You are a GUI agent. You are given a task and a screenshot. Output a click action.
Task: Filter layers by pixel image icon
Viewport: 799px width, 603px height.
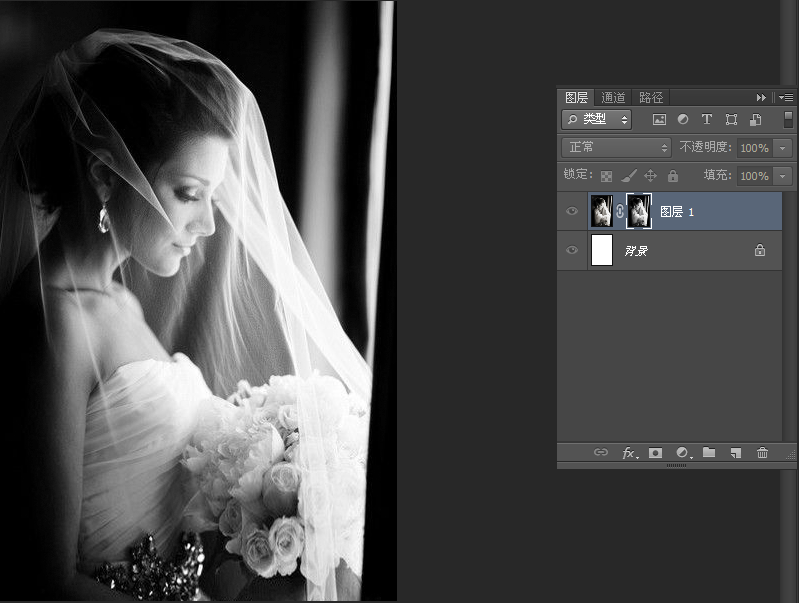[x=659, y=119]
